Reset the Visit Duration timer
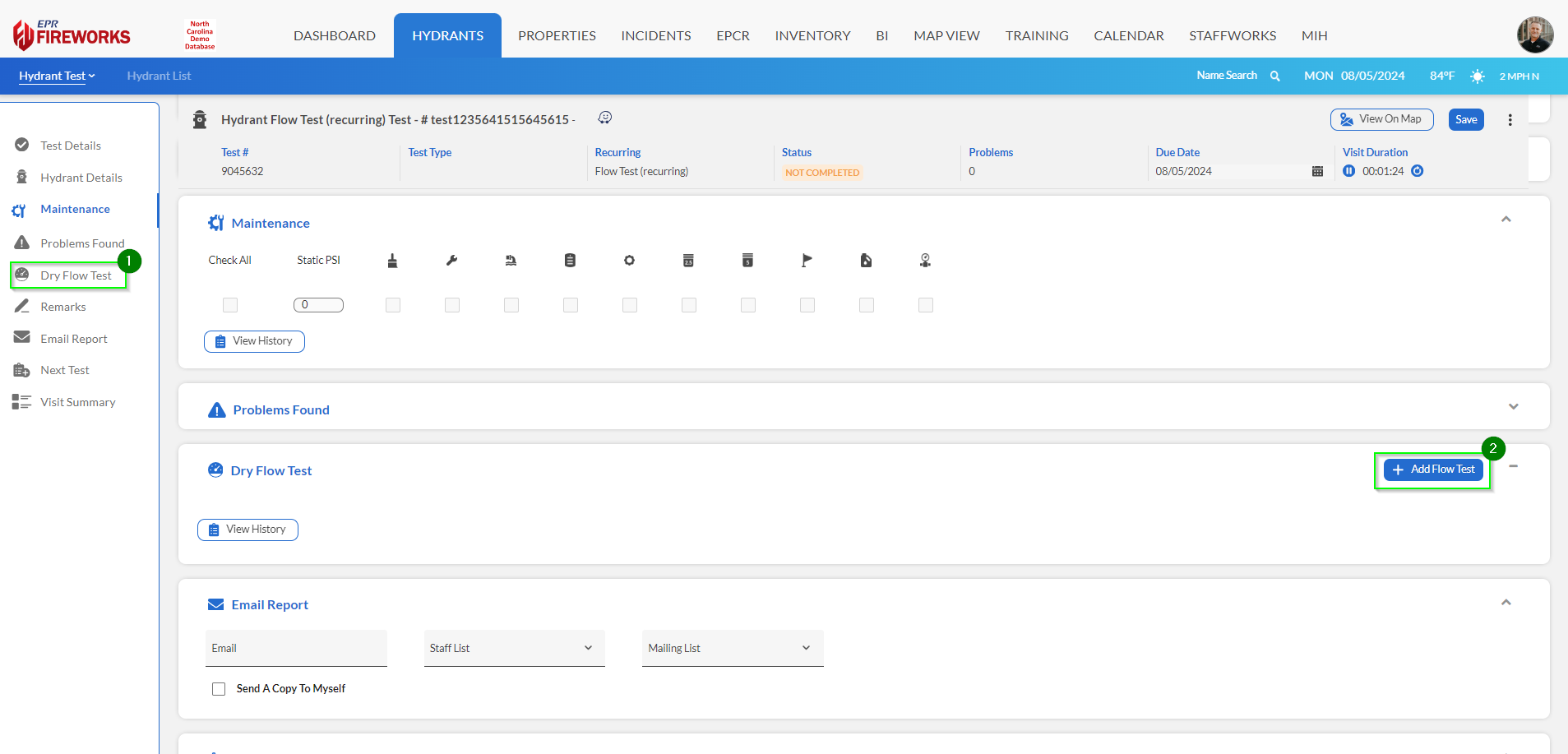 (x=1417, y=171)
